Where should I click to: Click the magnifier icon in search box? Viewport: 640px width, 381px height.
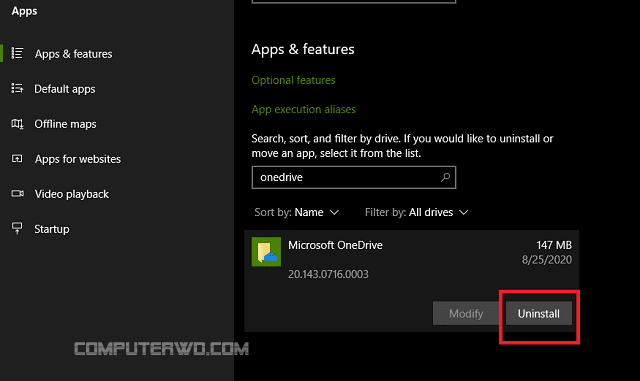pyautogui.click(x=445, y=177)
